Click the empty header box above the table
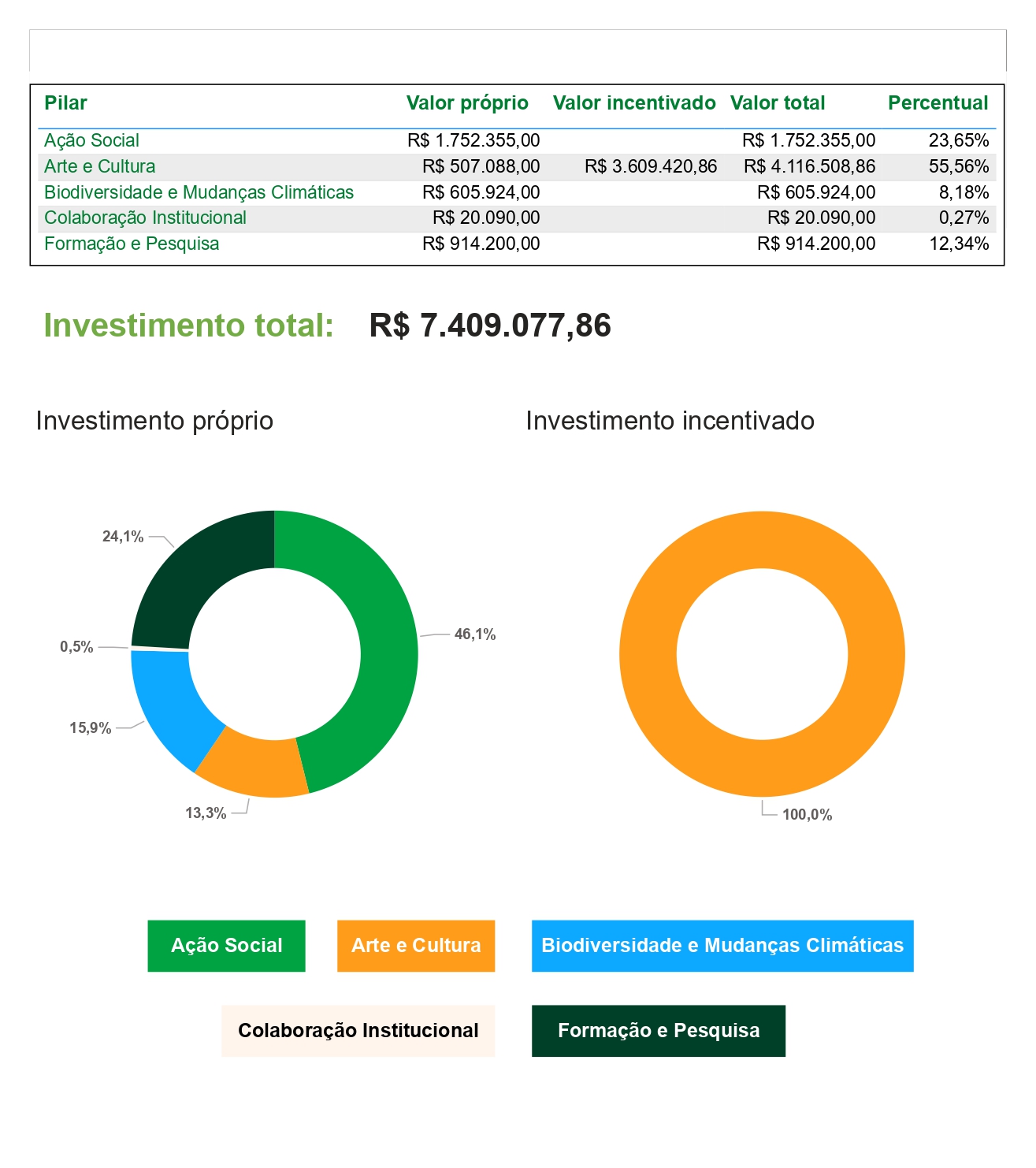Screen dimensions: 1036x1168 click(518, 51)
